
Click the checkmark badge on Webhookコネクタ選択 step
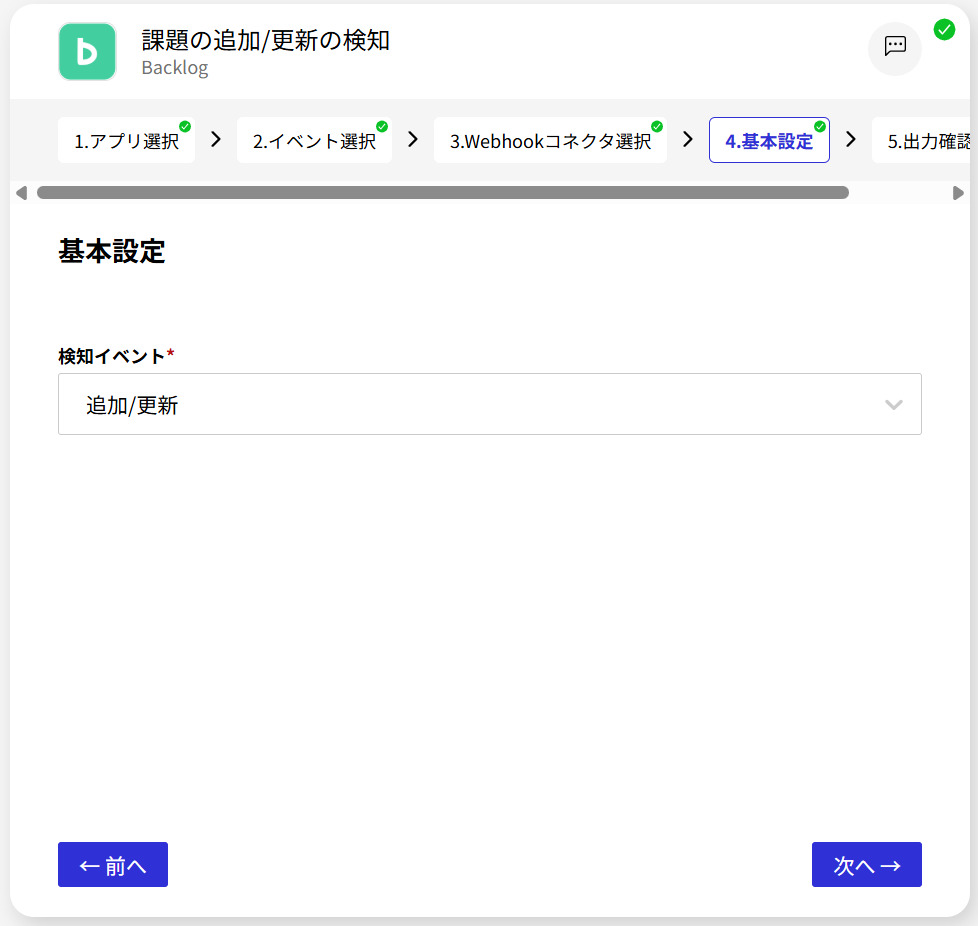click(657, 126)
